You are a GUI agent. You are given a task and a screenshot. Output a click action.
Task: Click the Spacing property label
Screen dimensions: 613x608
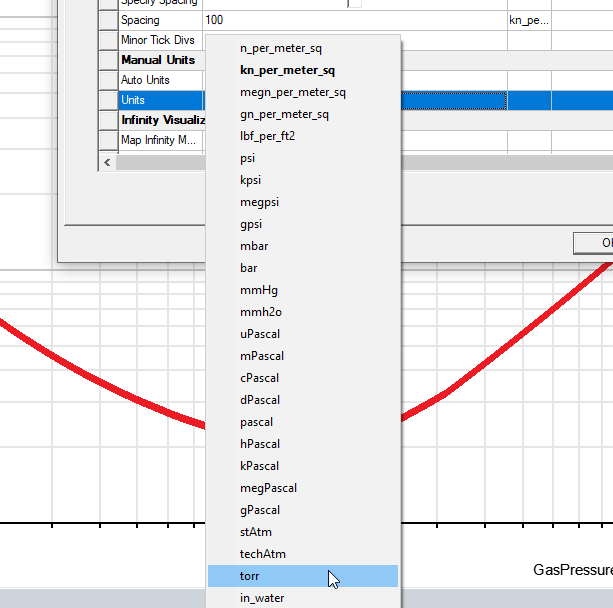tap(140, 20)
